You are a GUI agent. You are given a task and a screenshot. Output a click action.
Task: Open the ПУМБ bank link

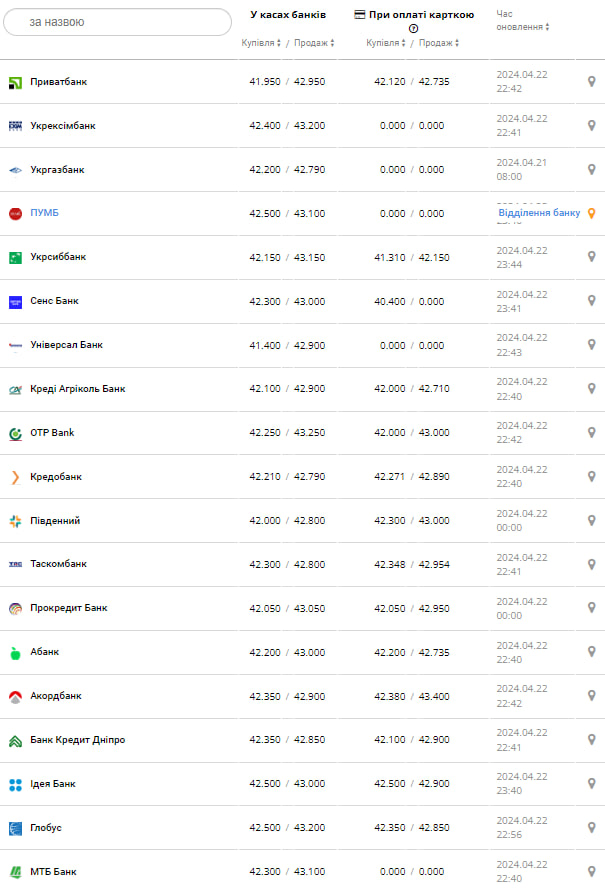pos(45,213)
